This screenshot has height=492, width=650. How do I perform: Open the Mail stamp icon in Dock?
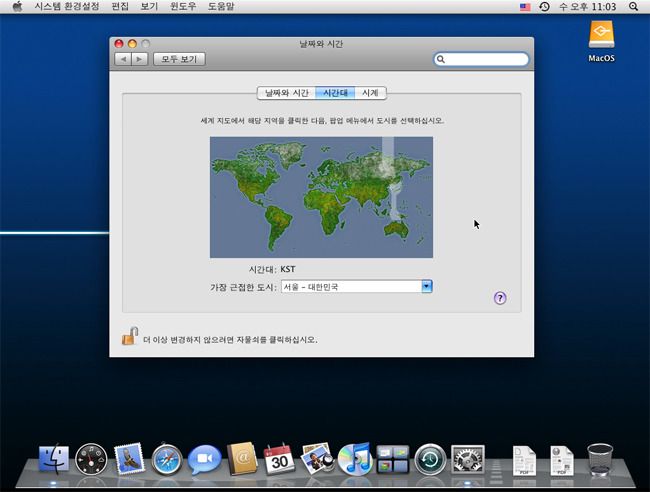tap(129, 458)
